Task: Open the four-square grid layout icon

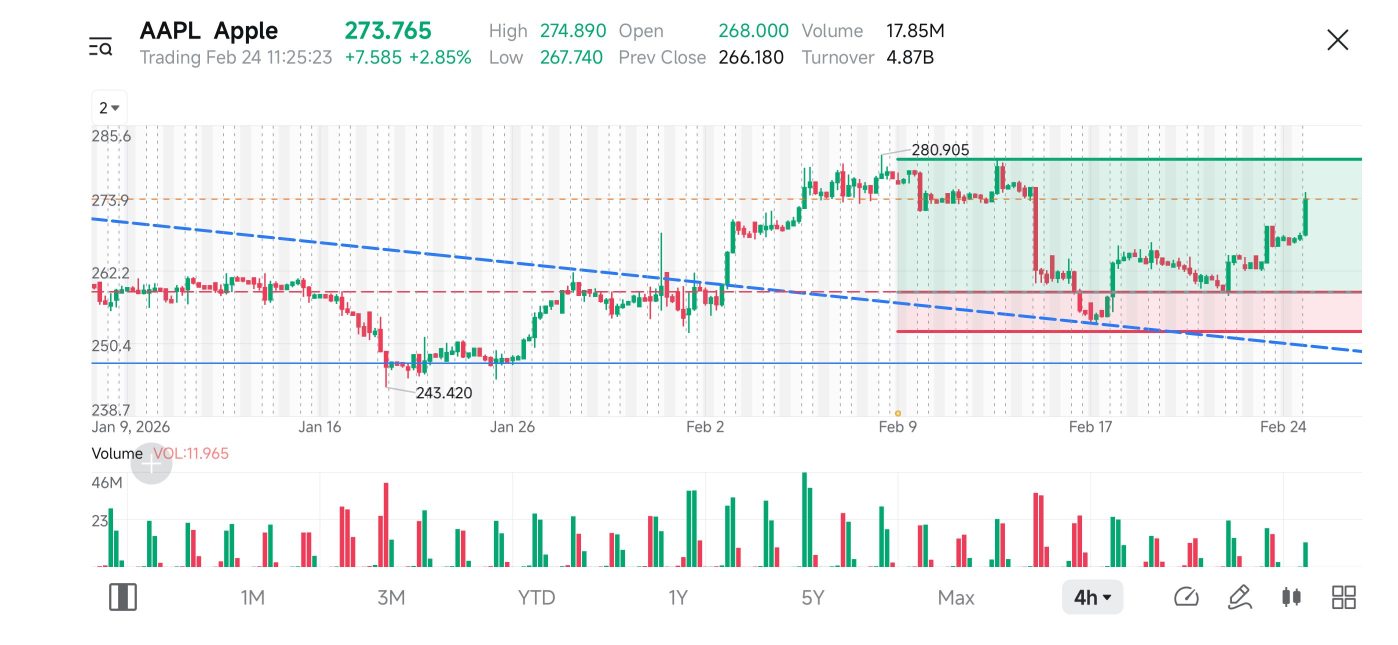Action: coord(1344,597)
